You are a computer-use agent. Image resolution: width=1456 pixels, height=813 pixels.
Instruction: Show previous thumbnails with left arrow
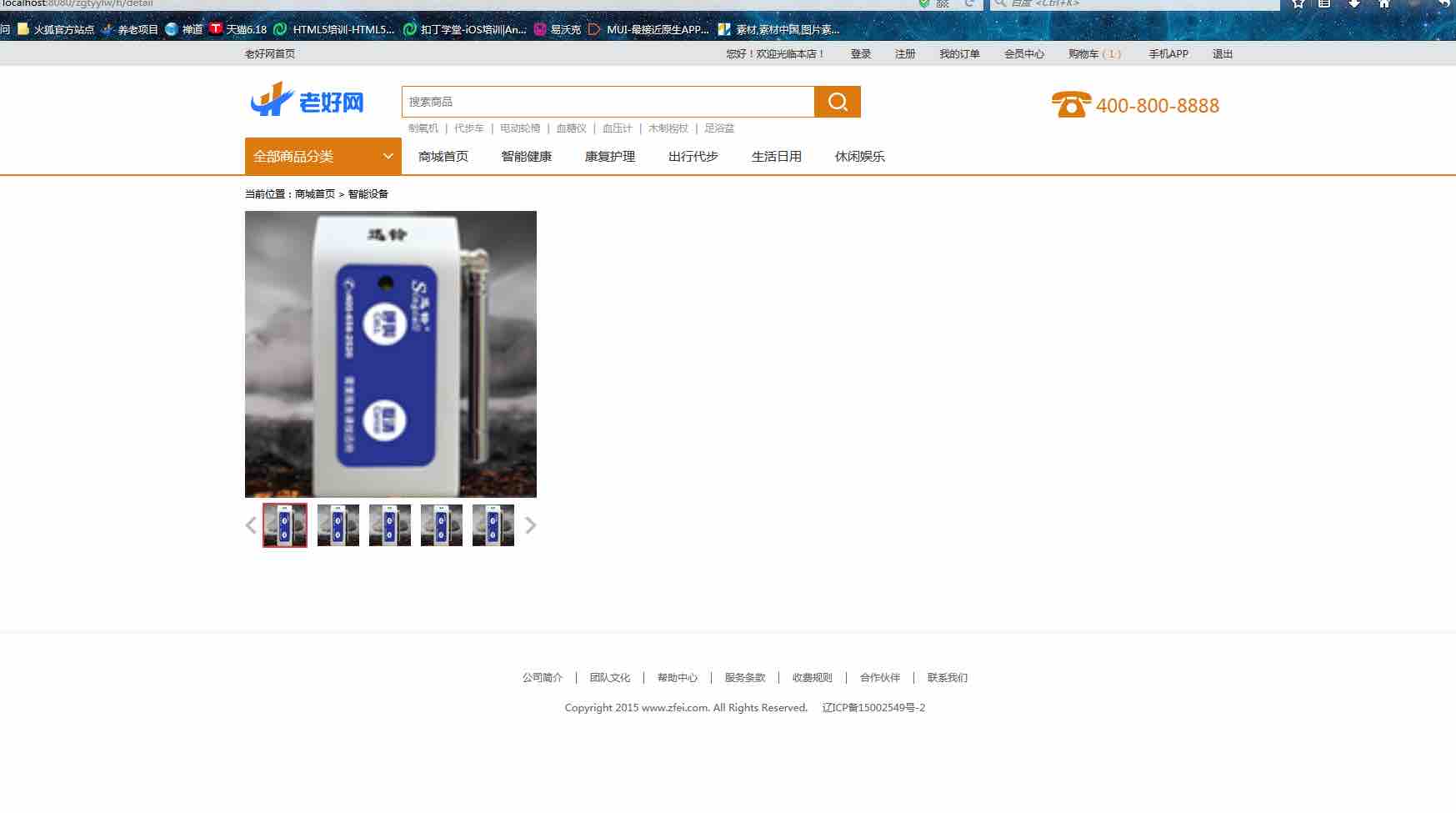tap(251, 525)
